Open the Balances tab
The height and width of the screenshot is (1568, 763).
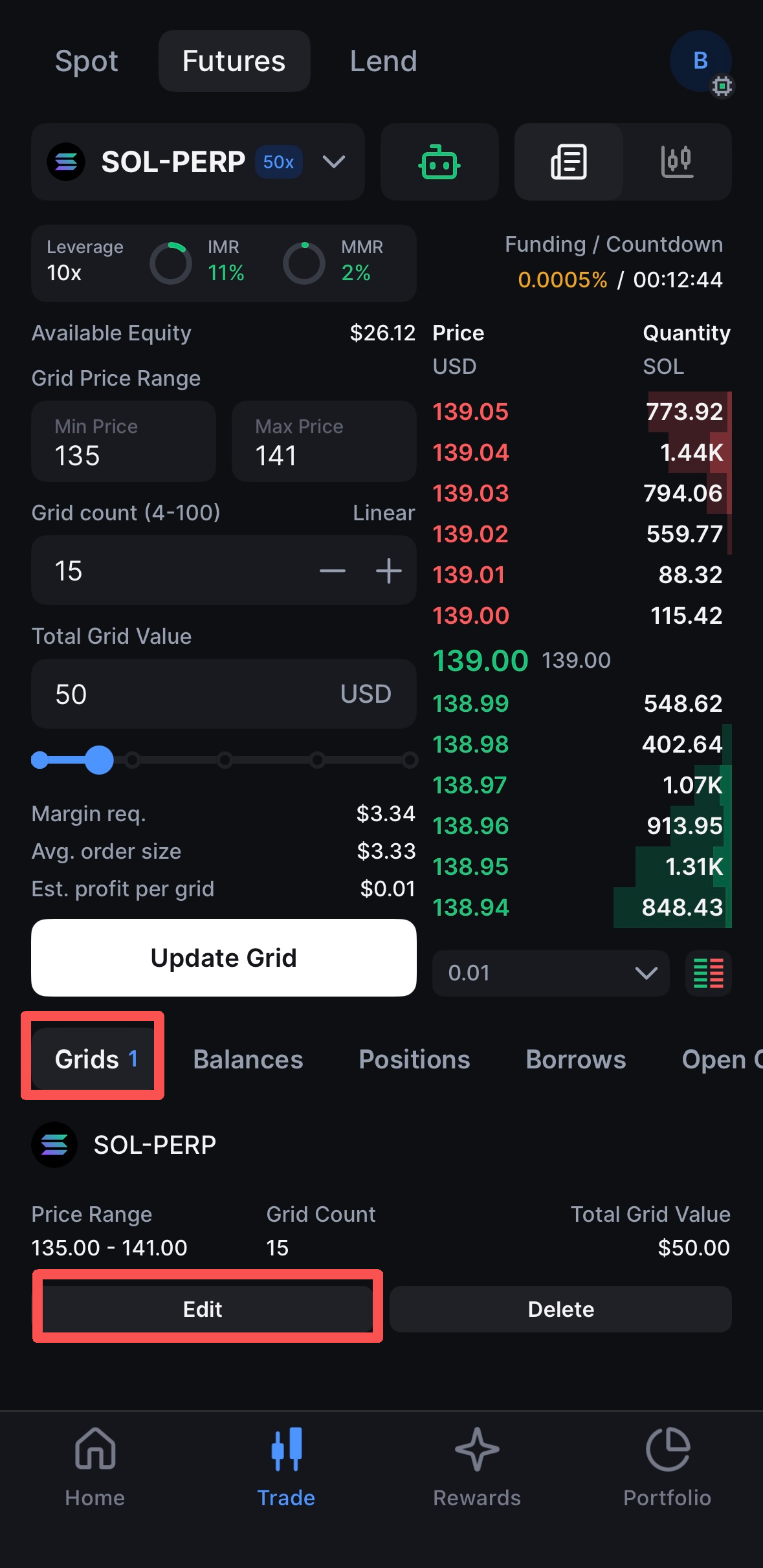[x=248, y=1059]
